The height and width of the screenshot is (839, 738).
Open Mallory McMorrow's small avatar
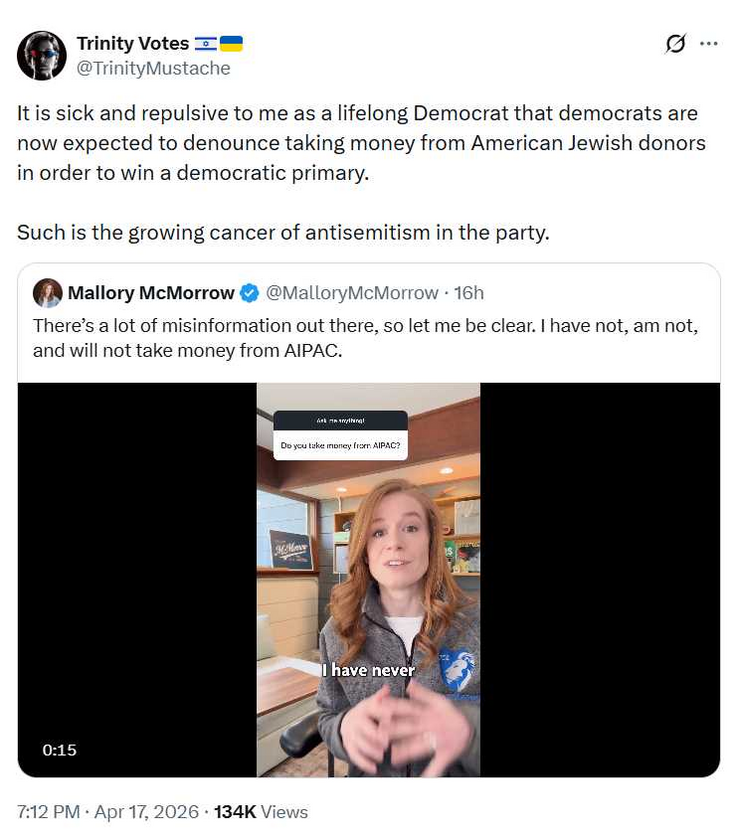coord(47,293)
